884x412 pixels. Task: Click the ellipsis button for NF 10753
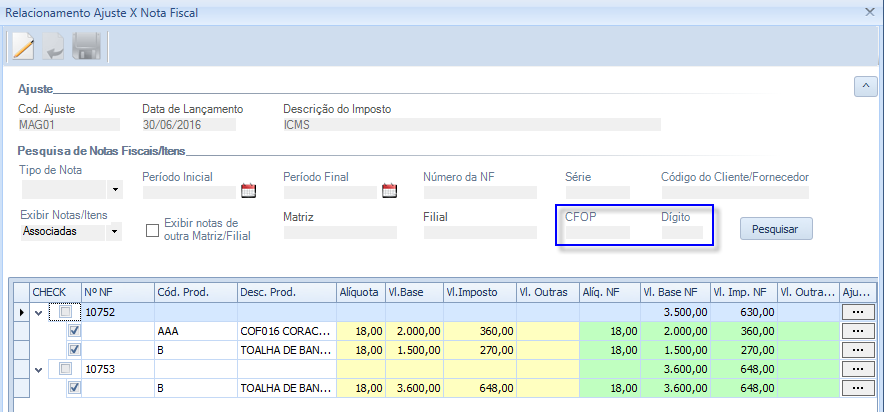pos(859,369)
